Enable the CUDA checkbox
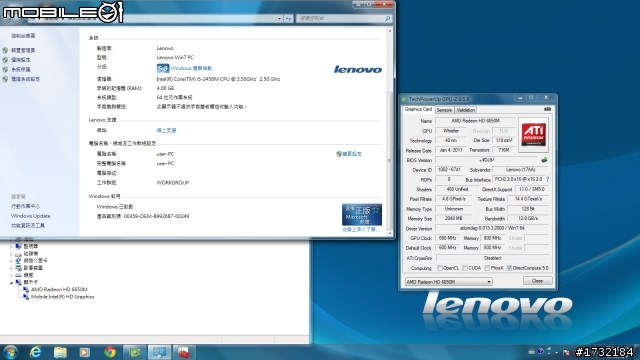This screenshot has height=360, width=640. tap(464, 268)
